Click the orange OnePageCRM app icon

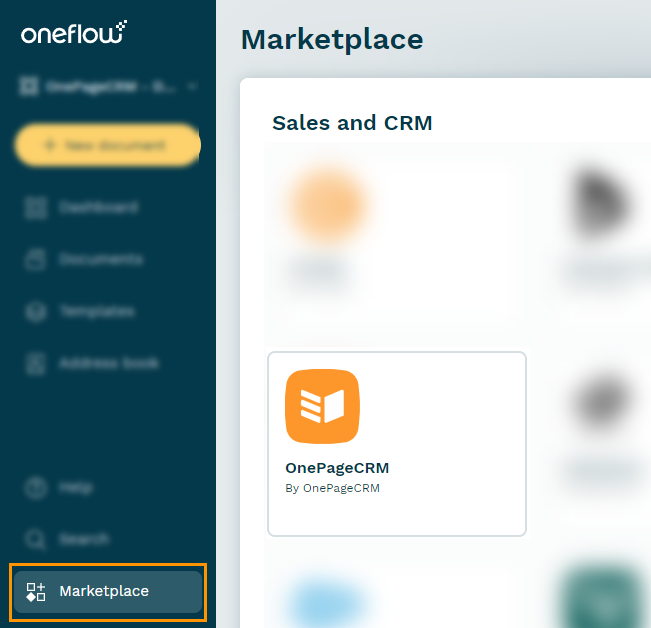click(x=323, y=406)
